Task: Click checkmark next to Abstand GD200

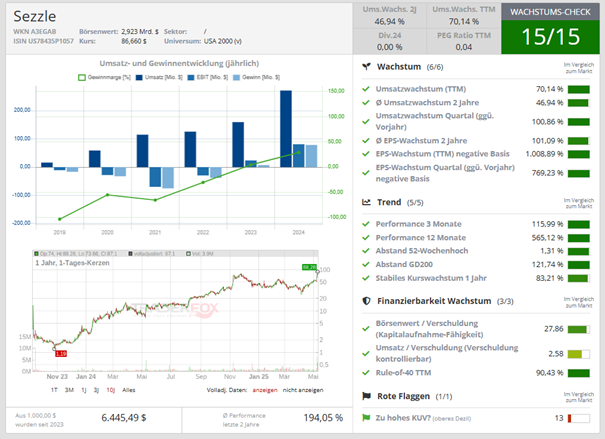Action: [366, 265]
